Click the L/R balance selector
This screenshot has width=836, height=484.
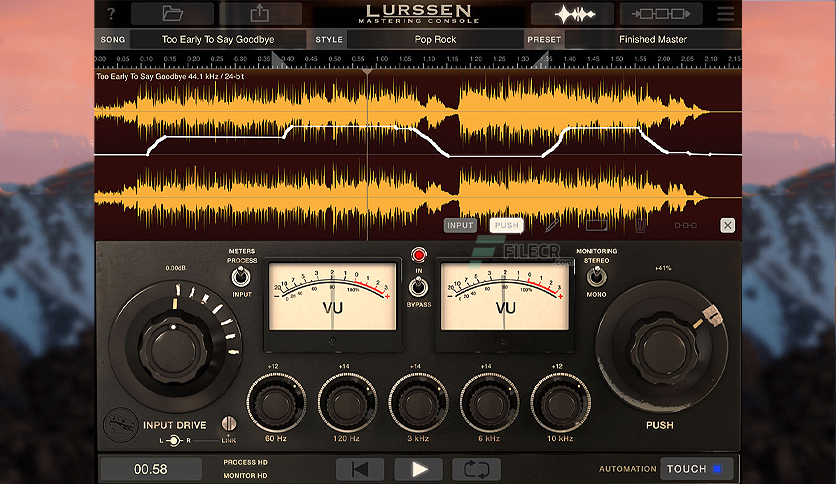(174, 440)
